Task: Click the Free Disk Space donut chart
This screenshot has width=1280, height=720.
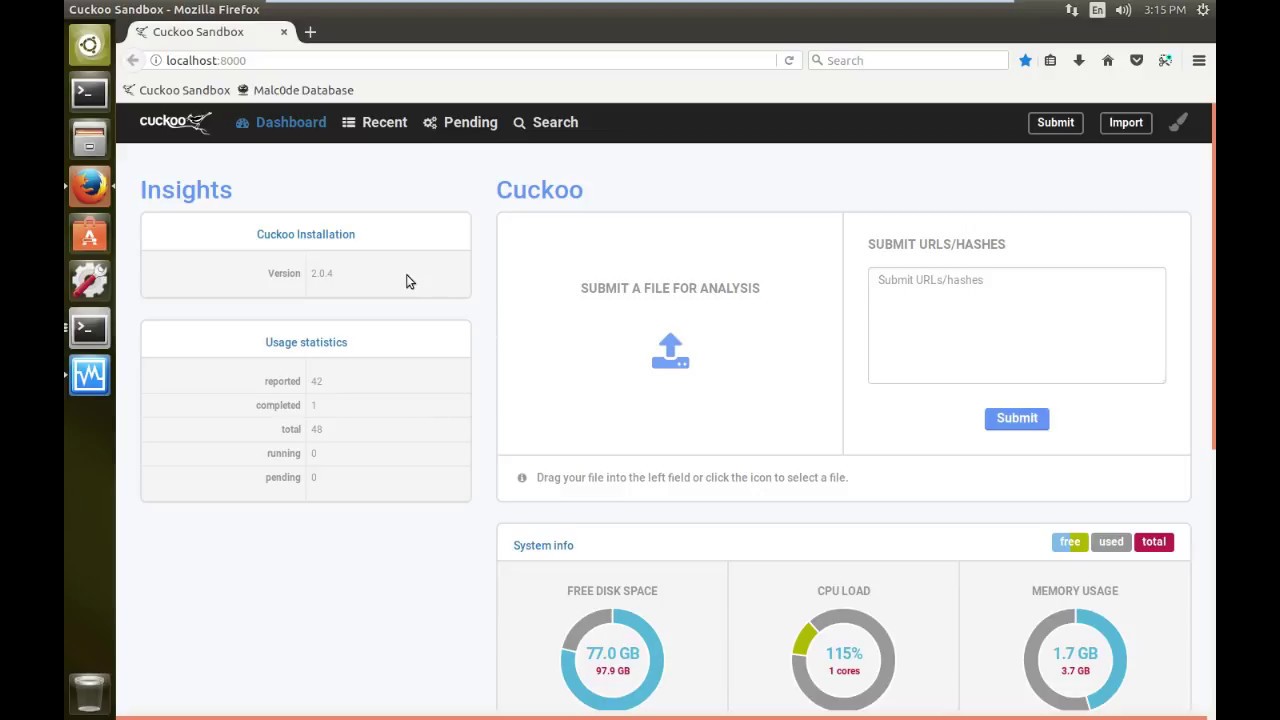Action: coord(612,659)
